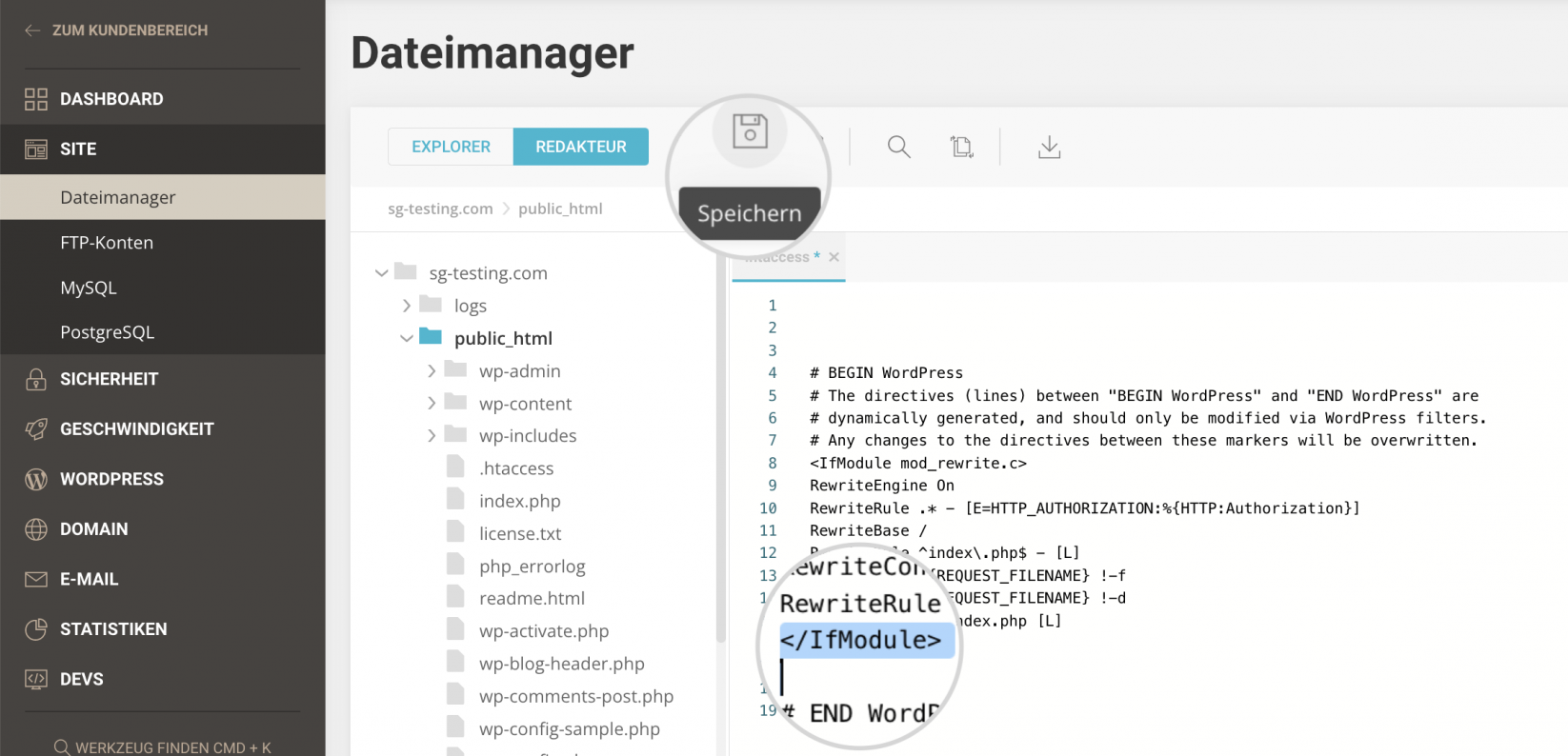This screenshot has width=1568, height=756.
Task: Click the E-Mail envelope icon
Action: (x=36, y=579)
